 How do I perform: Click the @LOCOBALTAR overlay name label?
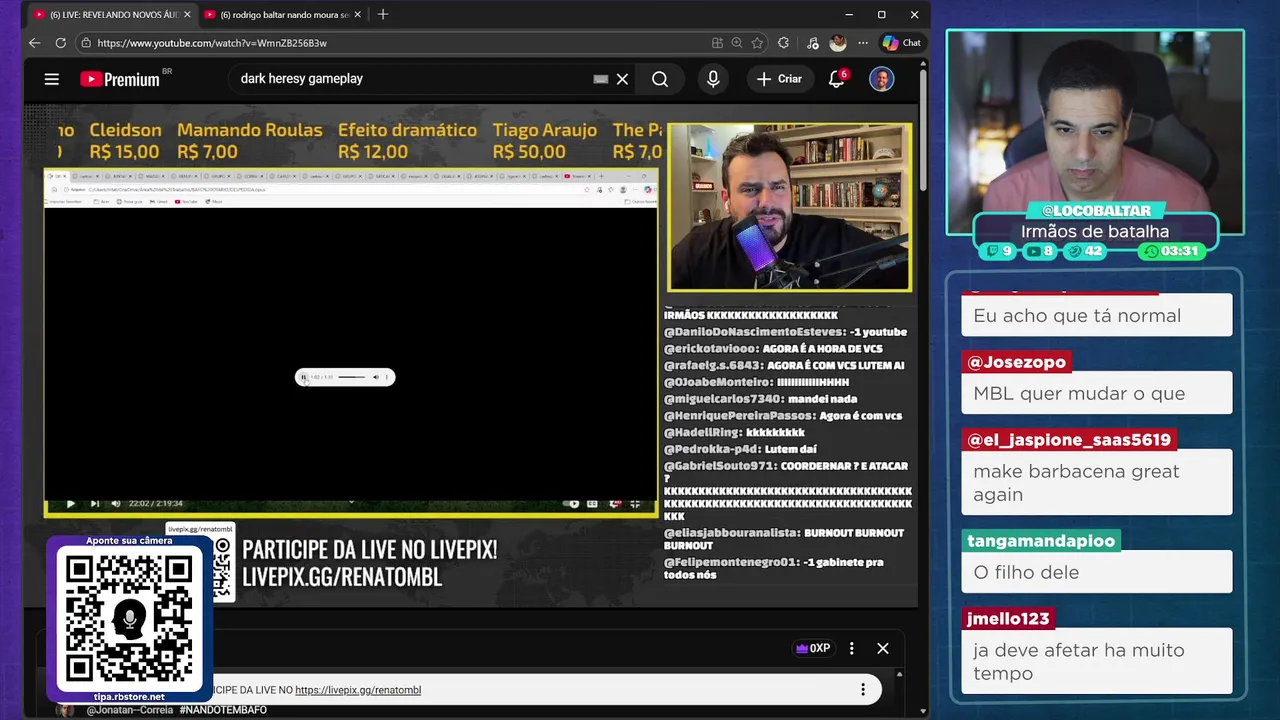(1096, 211)
